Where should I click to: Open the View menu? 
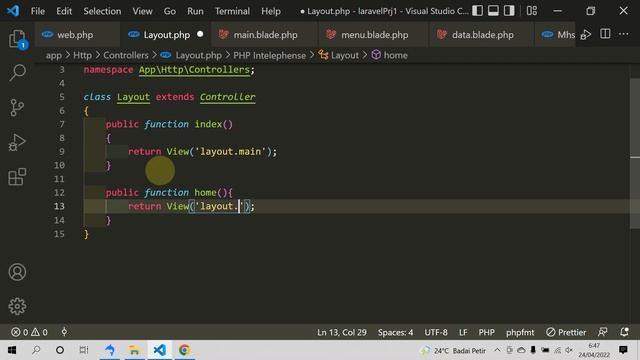[x=142, y=11]
